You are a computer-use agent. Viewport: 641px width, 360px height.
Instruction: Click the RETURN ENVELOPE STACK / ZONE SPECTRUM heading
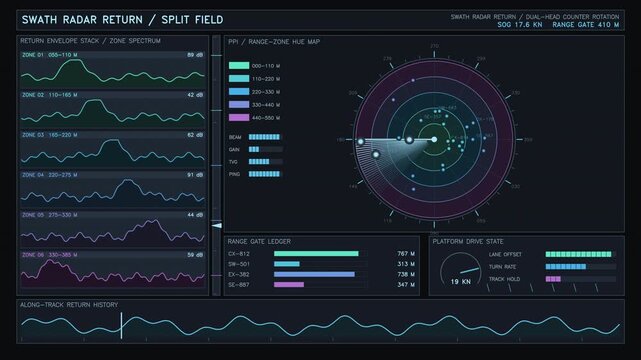tap(90, 41)
